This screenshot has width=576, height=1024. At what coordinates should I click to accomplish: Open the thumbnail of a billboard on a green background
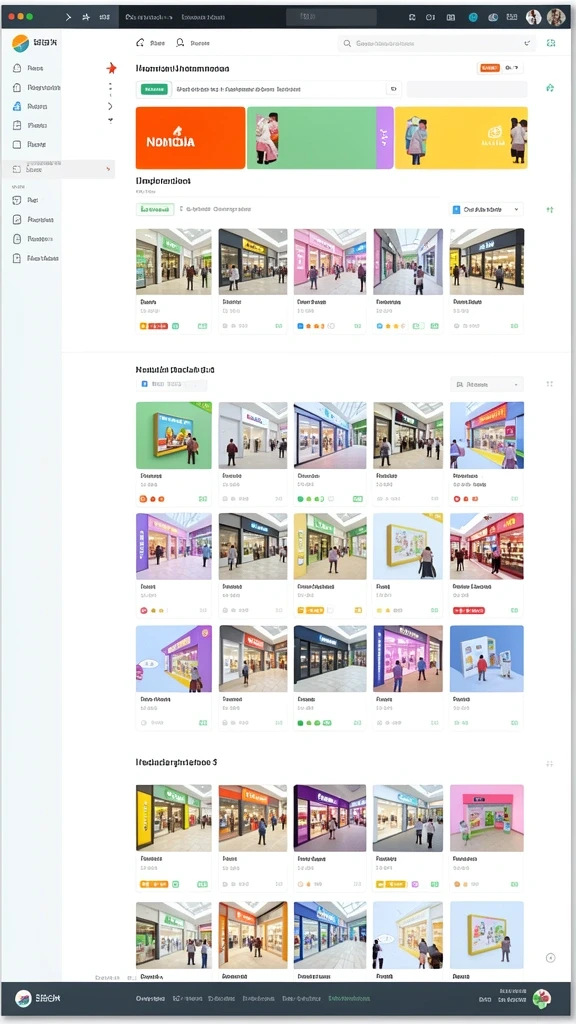(174, 435)
